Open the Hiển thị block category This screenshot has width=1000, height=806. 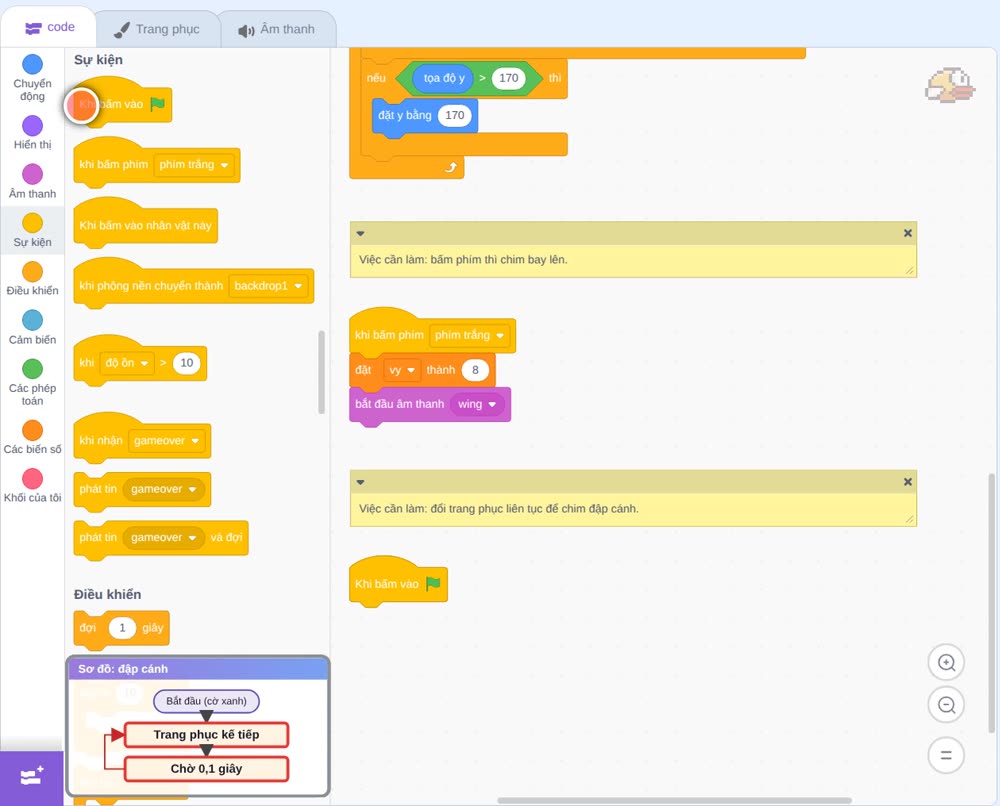click(32, 133)
